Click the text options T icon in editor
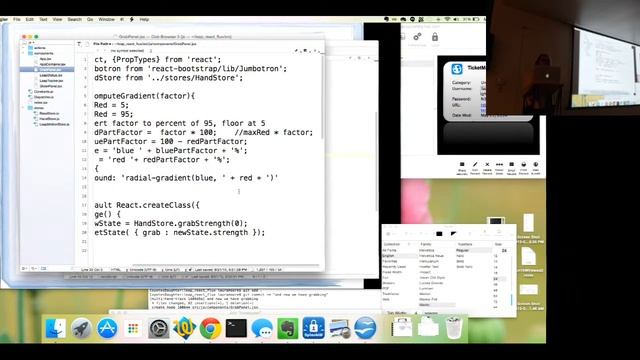 click(x=79, y=44)
